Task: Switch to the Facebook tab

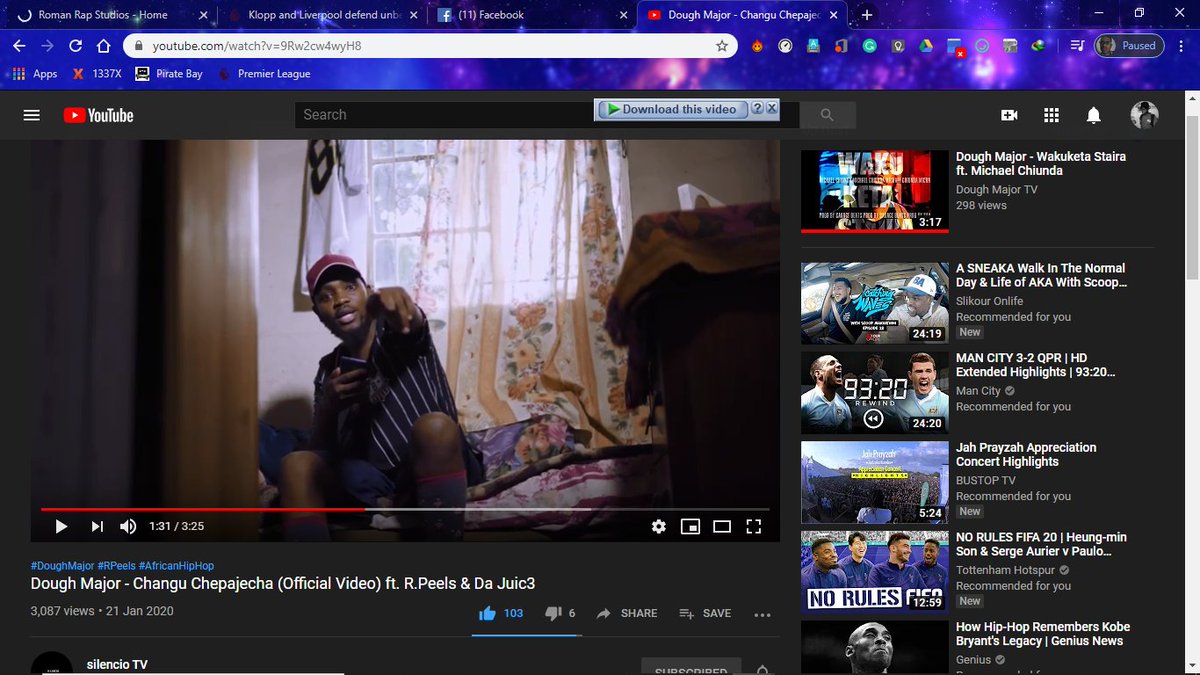Action: tap(529, 15)
